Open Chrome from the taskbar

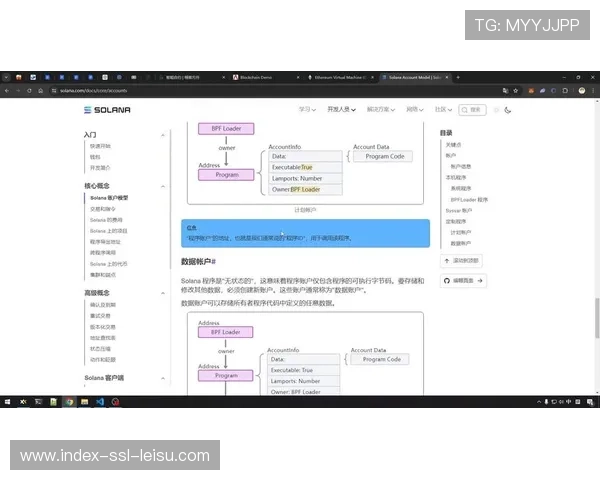[69, 402]
